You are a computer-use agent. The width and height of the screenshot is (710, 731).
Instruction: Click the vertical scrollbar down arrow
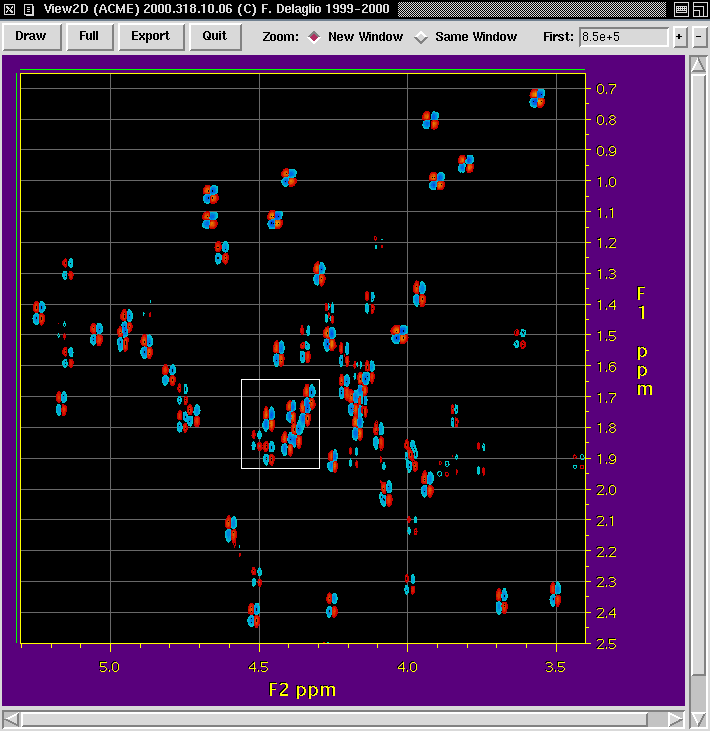tap(697, 698)
